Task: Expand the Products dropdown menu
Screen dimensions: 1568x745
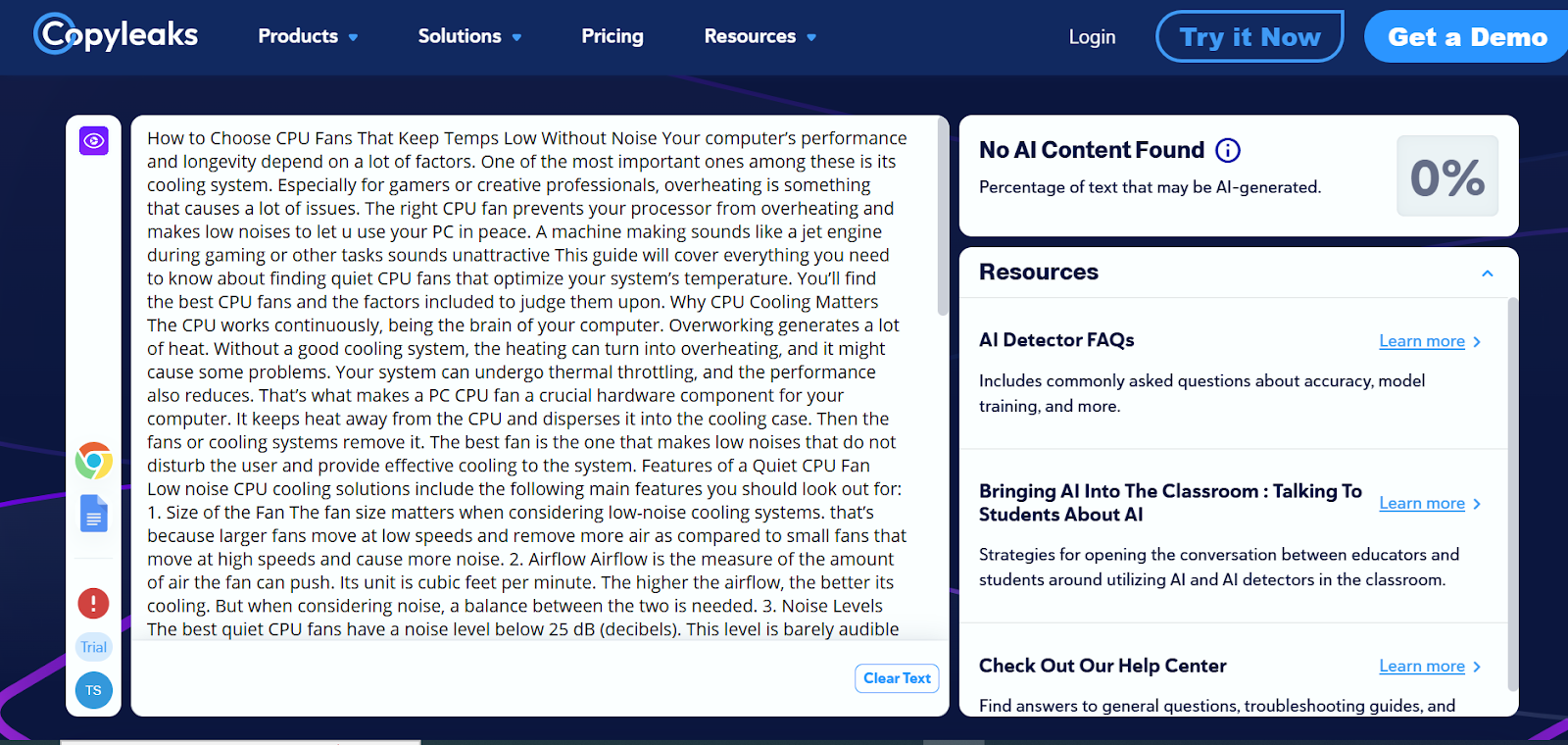Action: pyautogui.click(x=308, y=36)
